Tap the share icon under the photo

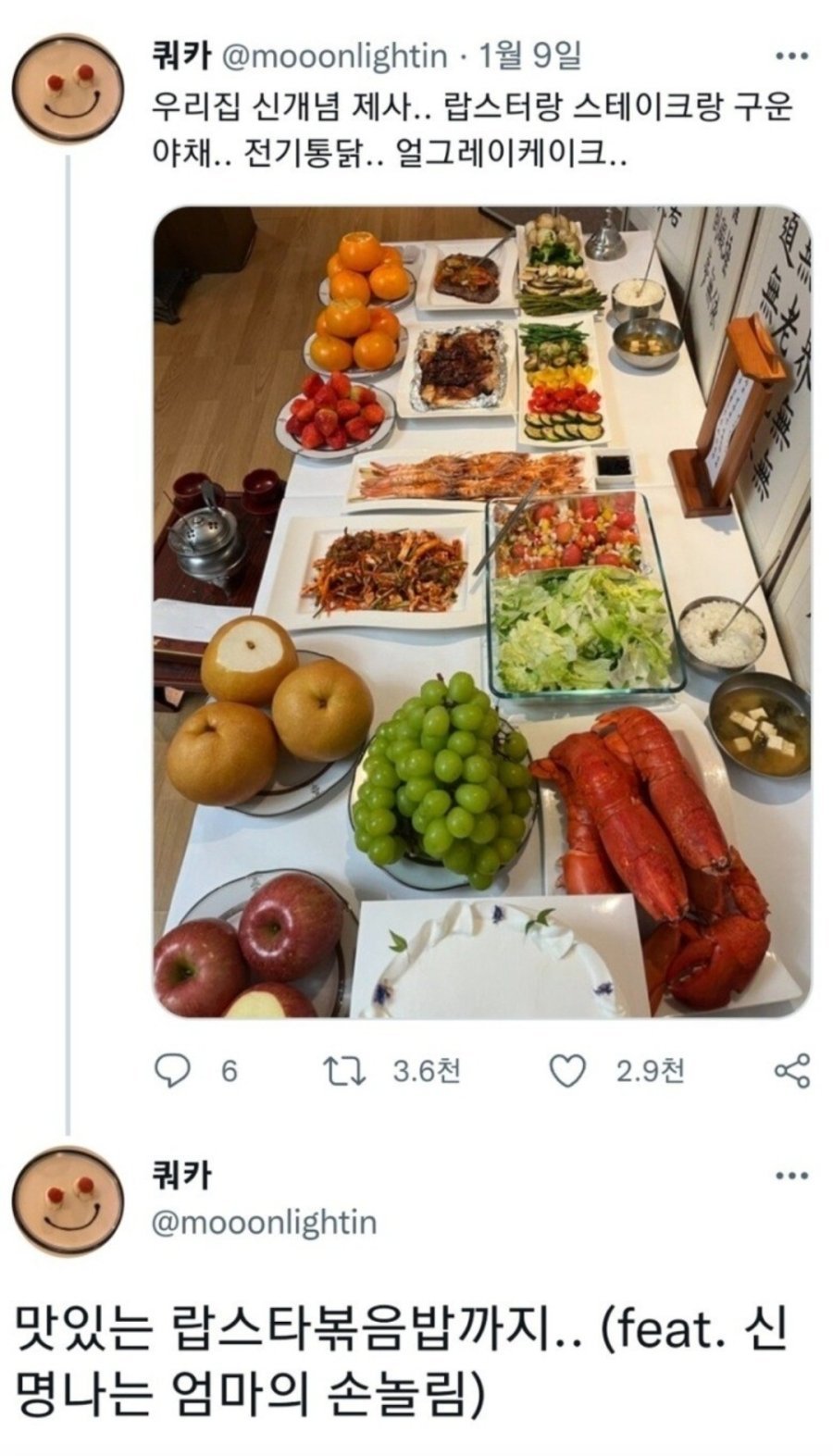point(791,1071)
